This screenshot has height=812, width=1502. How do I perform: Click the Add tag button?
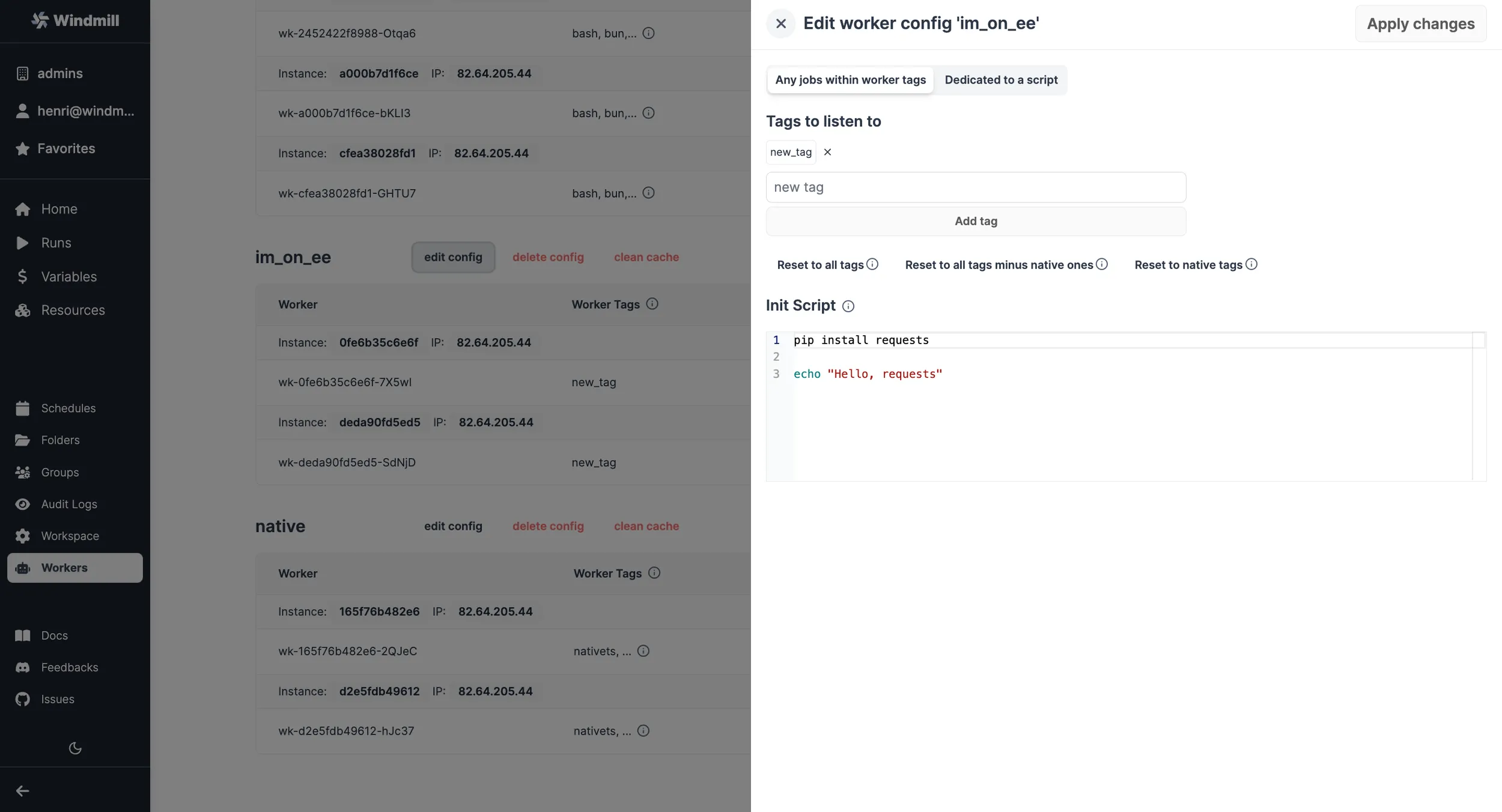tap(974, 221)
